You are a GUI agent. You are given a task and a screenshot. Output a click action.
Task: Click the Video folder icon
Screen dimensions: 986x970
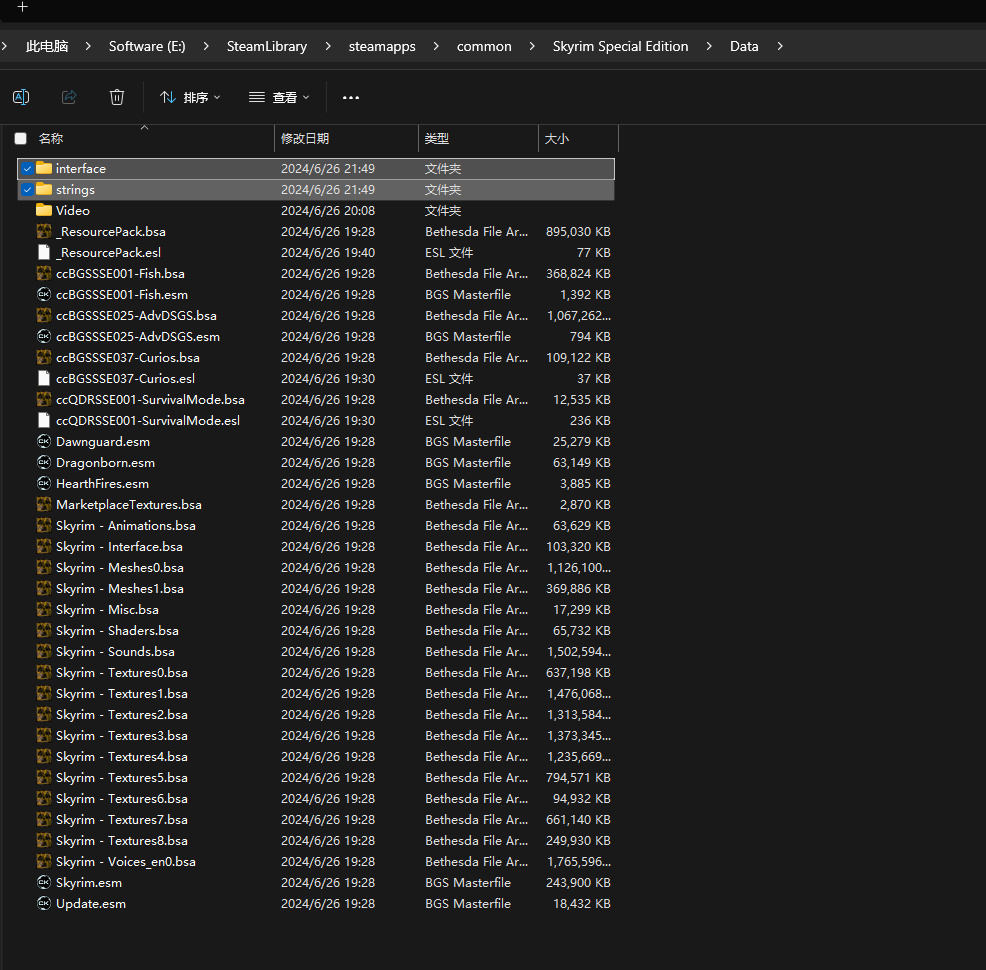pos(43,211)
